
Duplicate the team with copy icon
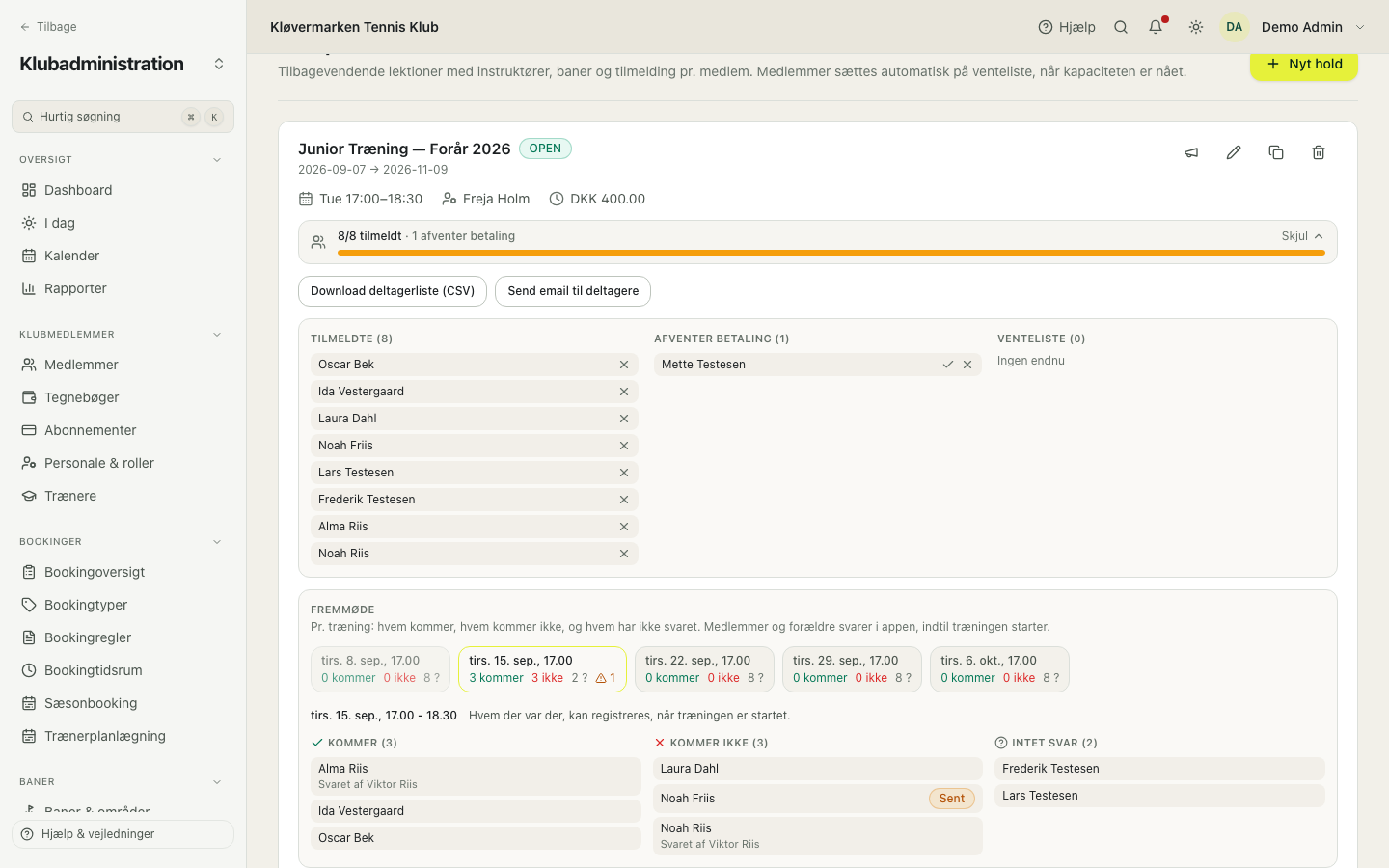pyautogui.click(x=1276, y=152)
